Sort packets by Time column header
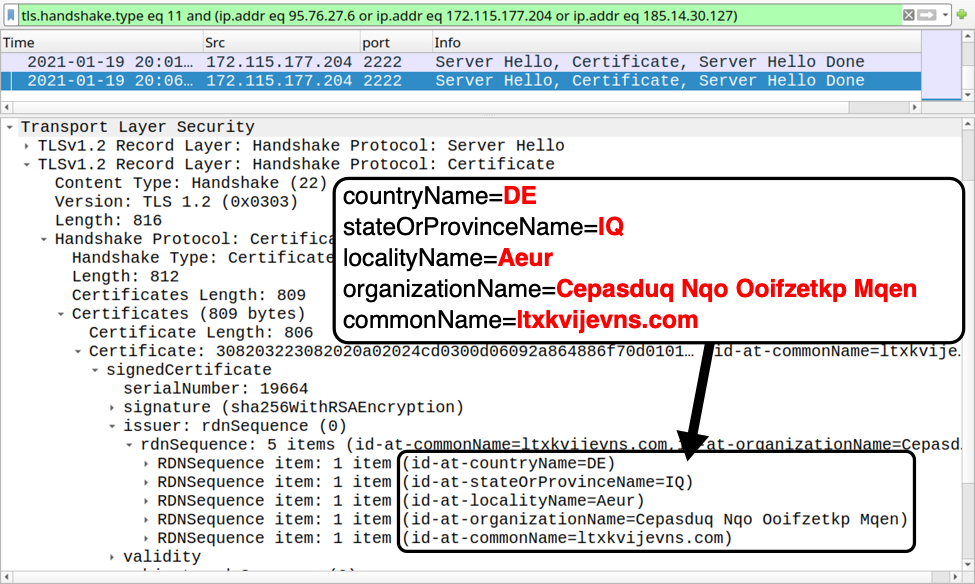The width and height of the screenshot is (975, 584). (100, 43)
